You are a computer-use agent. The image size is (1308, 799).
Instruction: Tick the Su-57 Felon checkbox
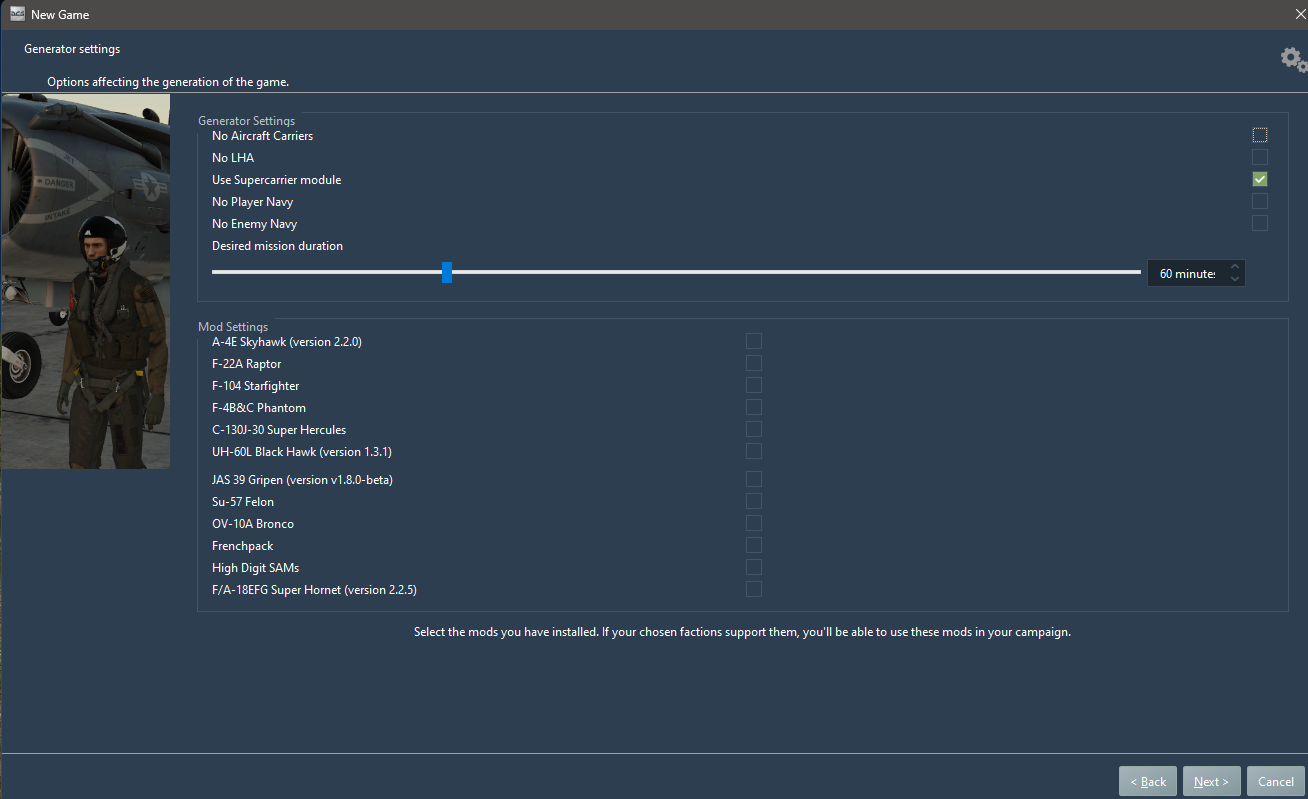coord(754,501)
